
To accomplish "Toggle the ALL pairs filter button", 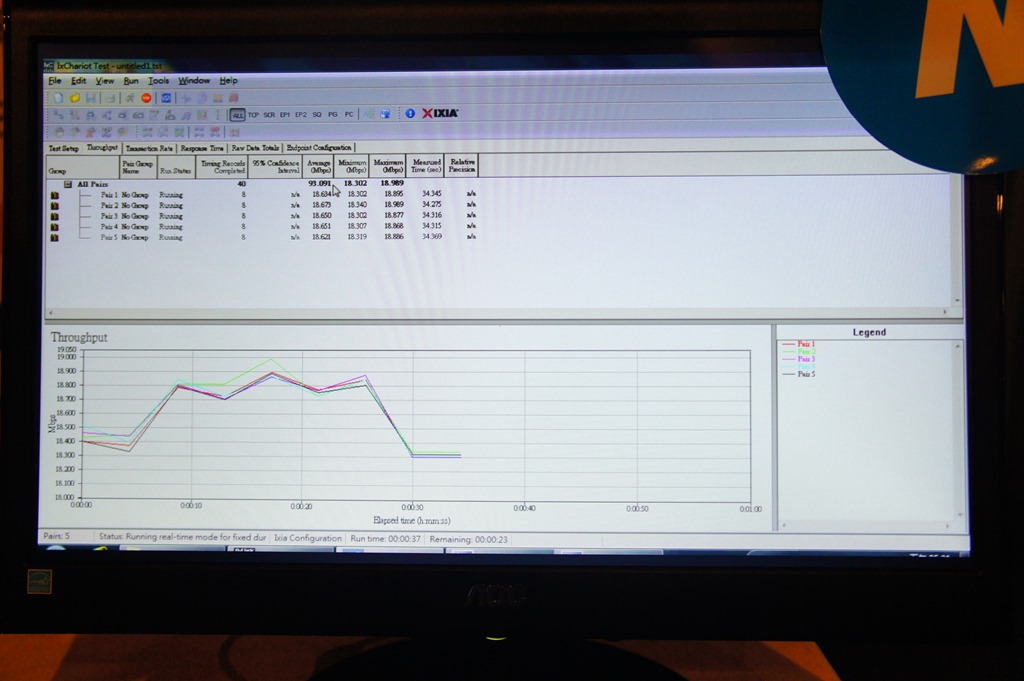I will (x=237, y=115).
